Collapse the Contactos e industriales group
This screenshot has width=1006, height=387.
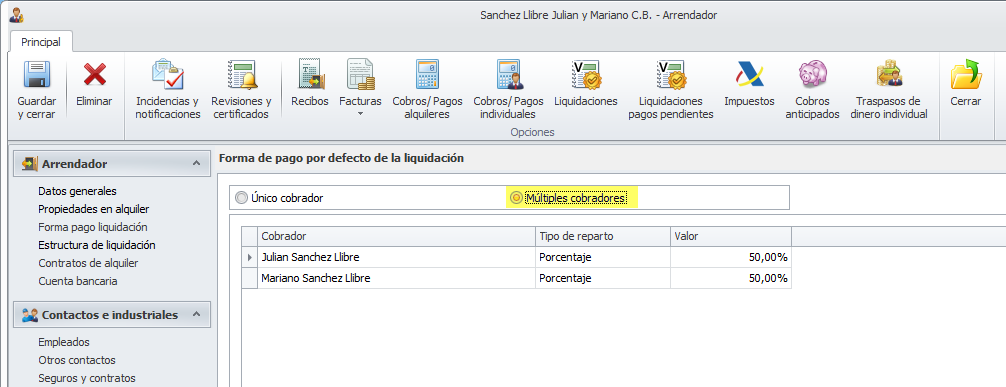click(x=196, y=315)
